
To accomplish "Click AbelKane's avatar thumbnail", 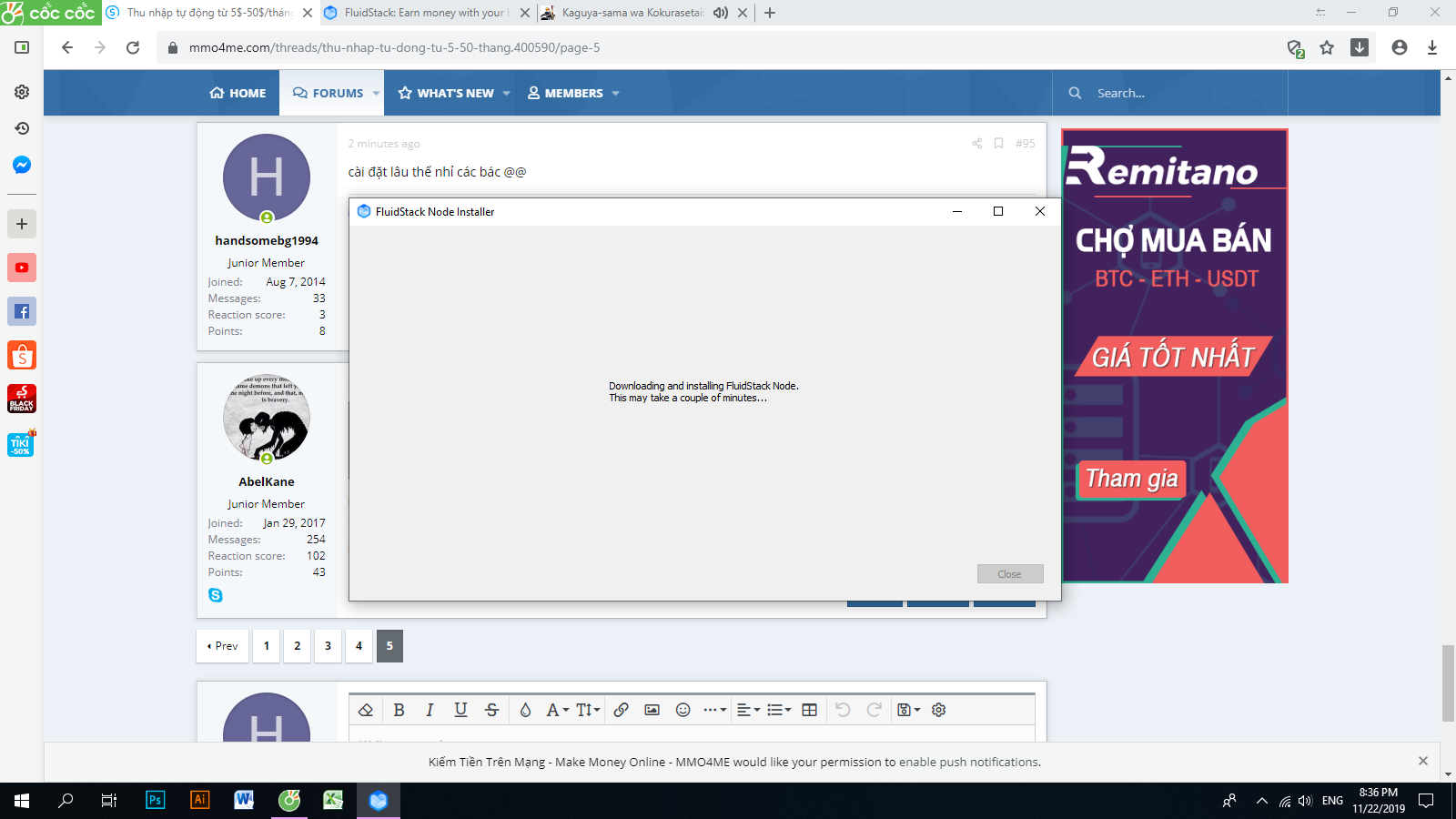I will coord(267,419).
